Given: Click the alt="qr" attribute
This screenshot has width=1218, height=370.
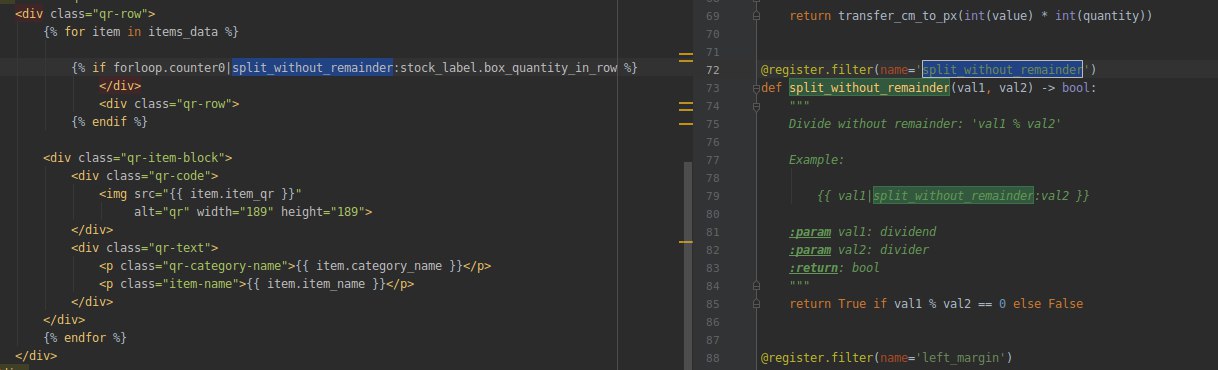Looking at the screenshot, I should pos(161,212).
